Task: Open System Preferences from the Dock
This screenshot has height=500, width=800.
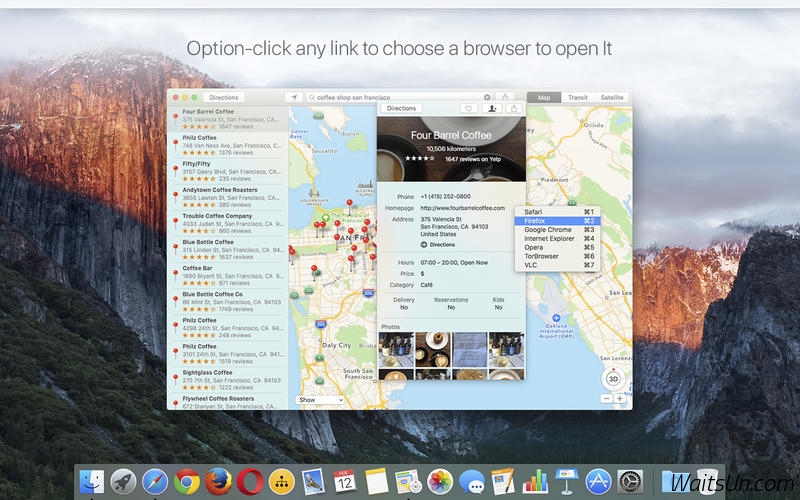Action: pos(630,482)
